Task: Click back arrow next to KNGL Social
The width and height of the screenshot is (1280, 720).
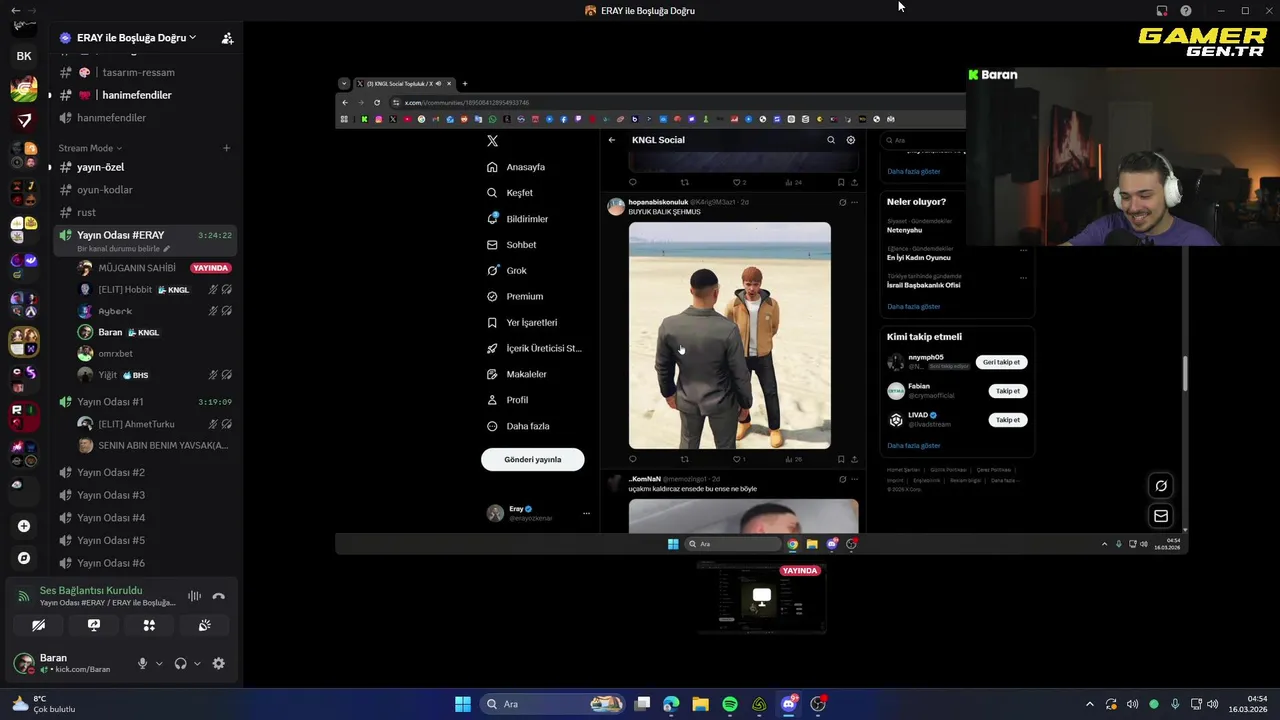Action: tap(611, 140)
